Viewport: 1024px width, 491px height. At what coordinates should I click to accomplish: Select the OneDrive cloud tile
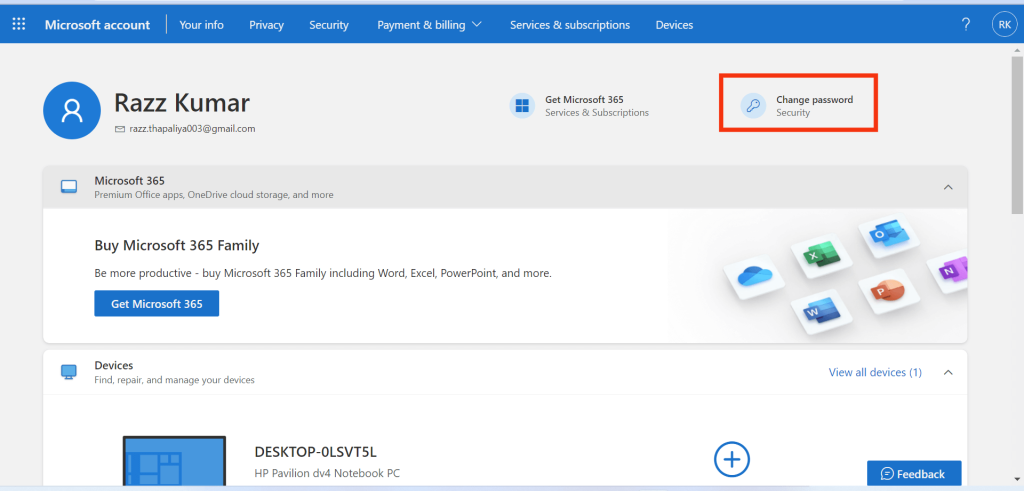[754, 277]
